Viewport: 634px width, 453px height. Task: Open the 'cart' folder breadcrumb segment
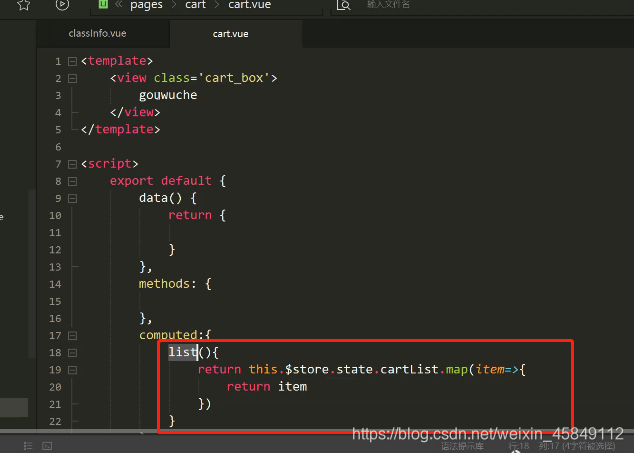pos(196,4)
